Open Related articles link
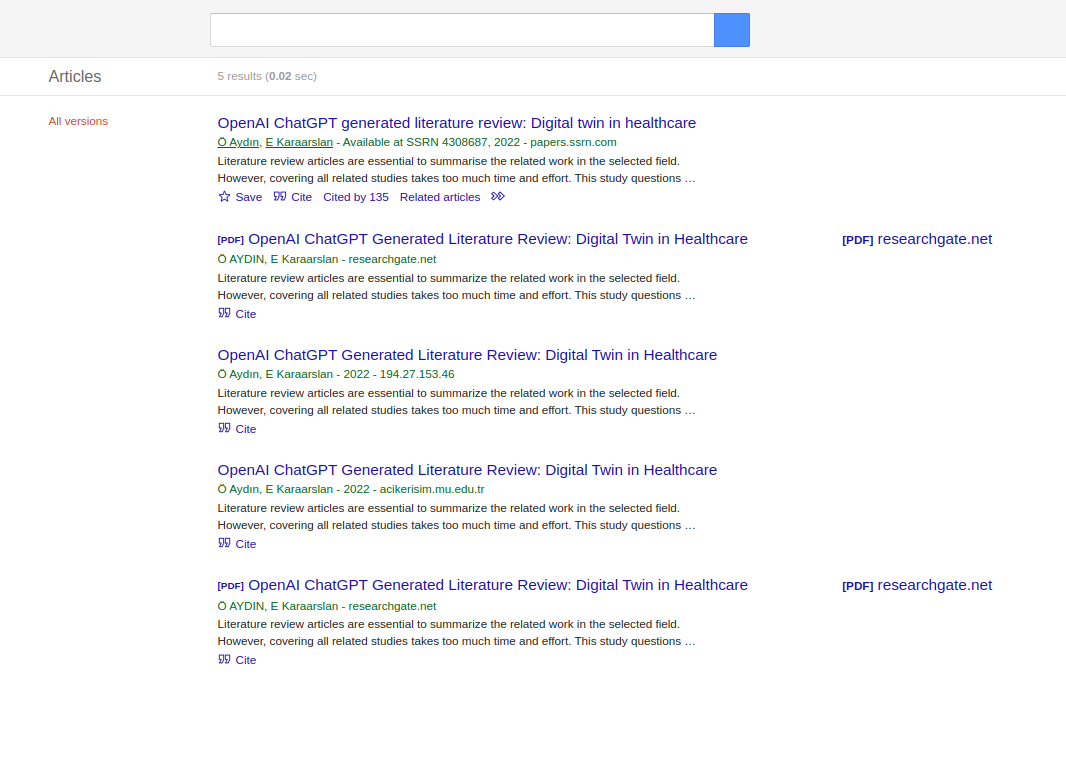The width and height of the screenshot is (1066, 765). click(x=440, y=197)
